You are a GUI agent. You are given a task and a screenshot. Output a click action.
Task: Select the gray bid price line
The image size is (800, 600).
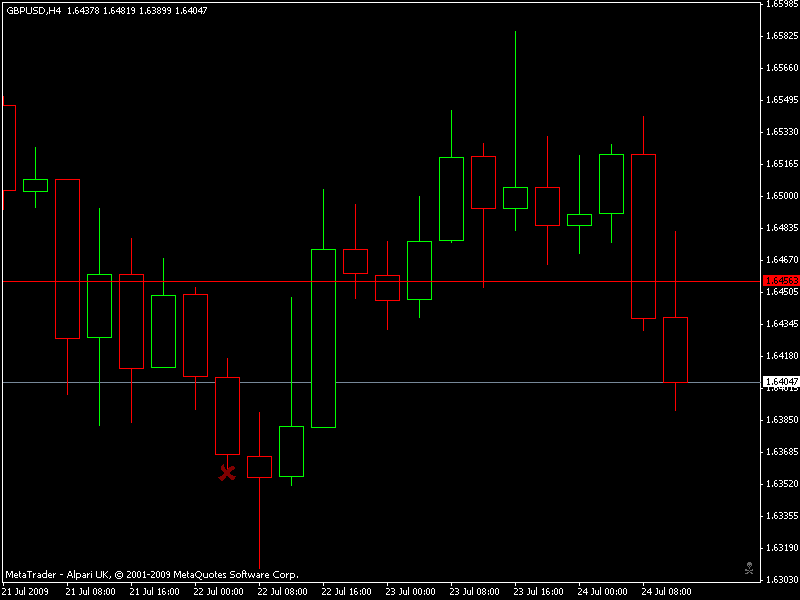pyautogui.click(x=381, y=382)
